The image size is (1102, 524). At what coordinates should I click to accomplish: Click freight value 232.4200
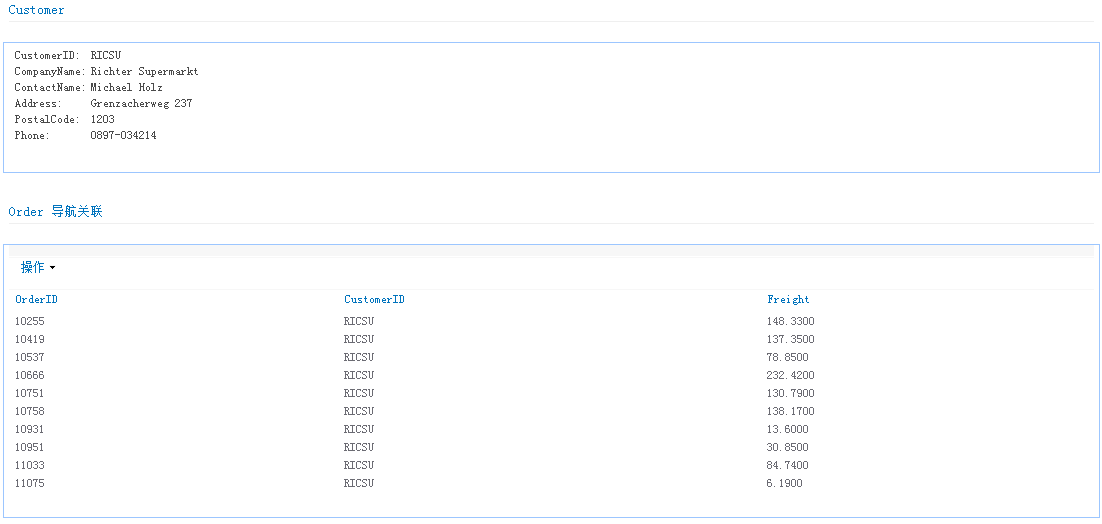[791, 375]
